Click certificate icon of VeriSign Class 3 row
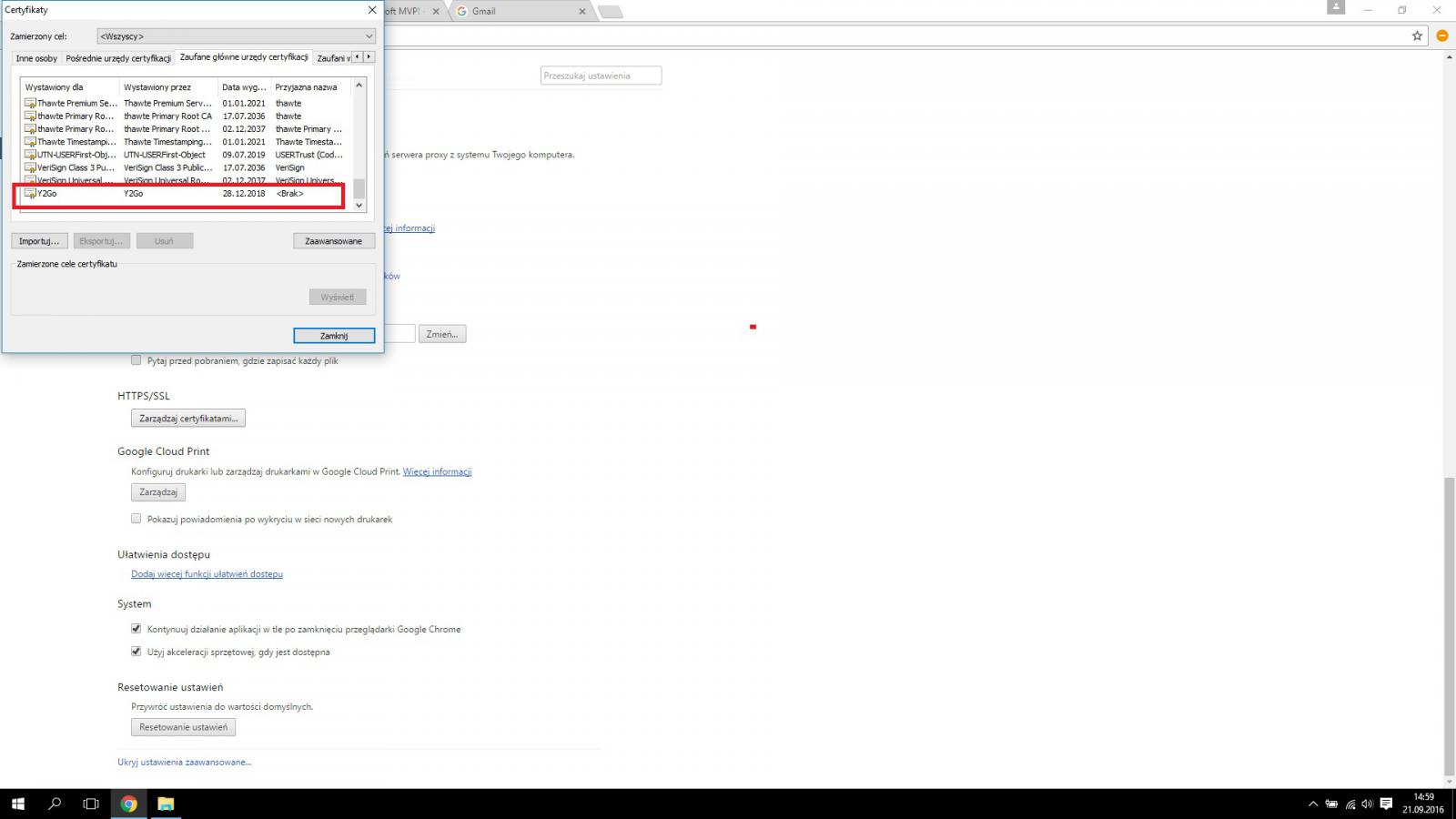Viewport: 1456px width, 819px height. click(x=30, y=167)
